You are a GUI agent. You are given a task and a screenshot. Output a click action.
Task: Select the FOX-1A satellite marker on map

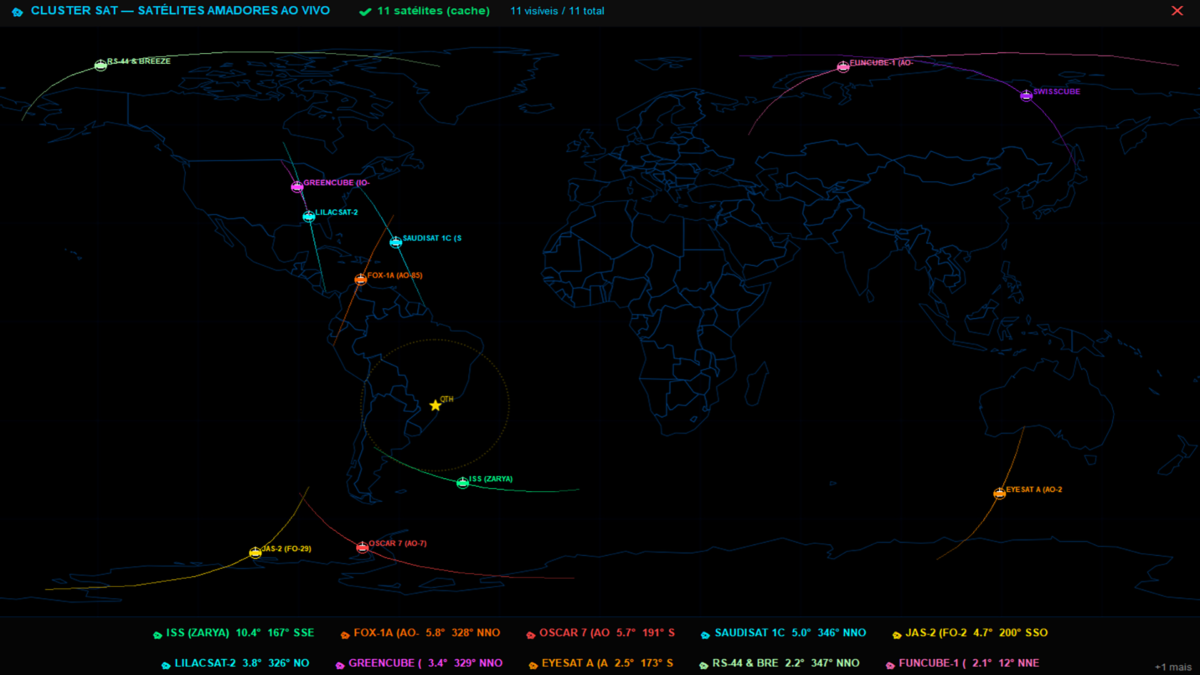pyautogui.click(x=361, y=279)
